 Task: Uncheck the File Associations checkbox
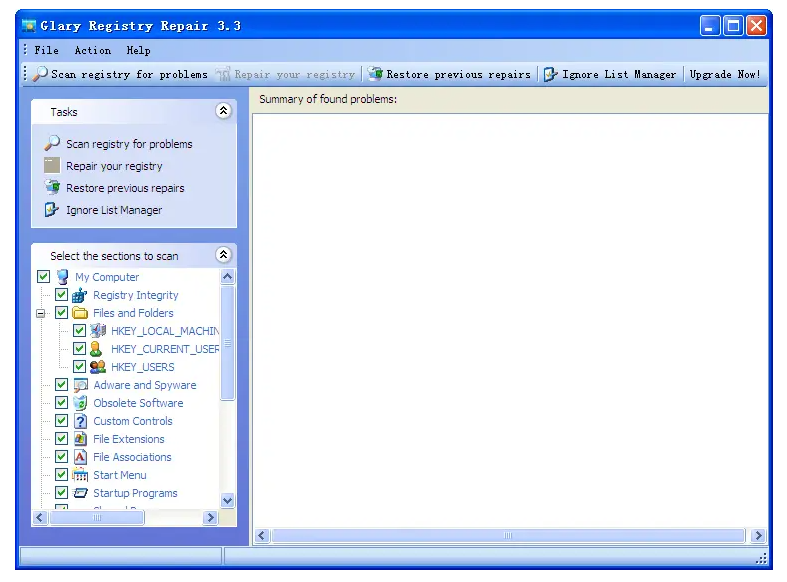pyautogui.click(x=62, y=457)
